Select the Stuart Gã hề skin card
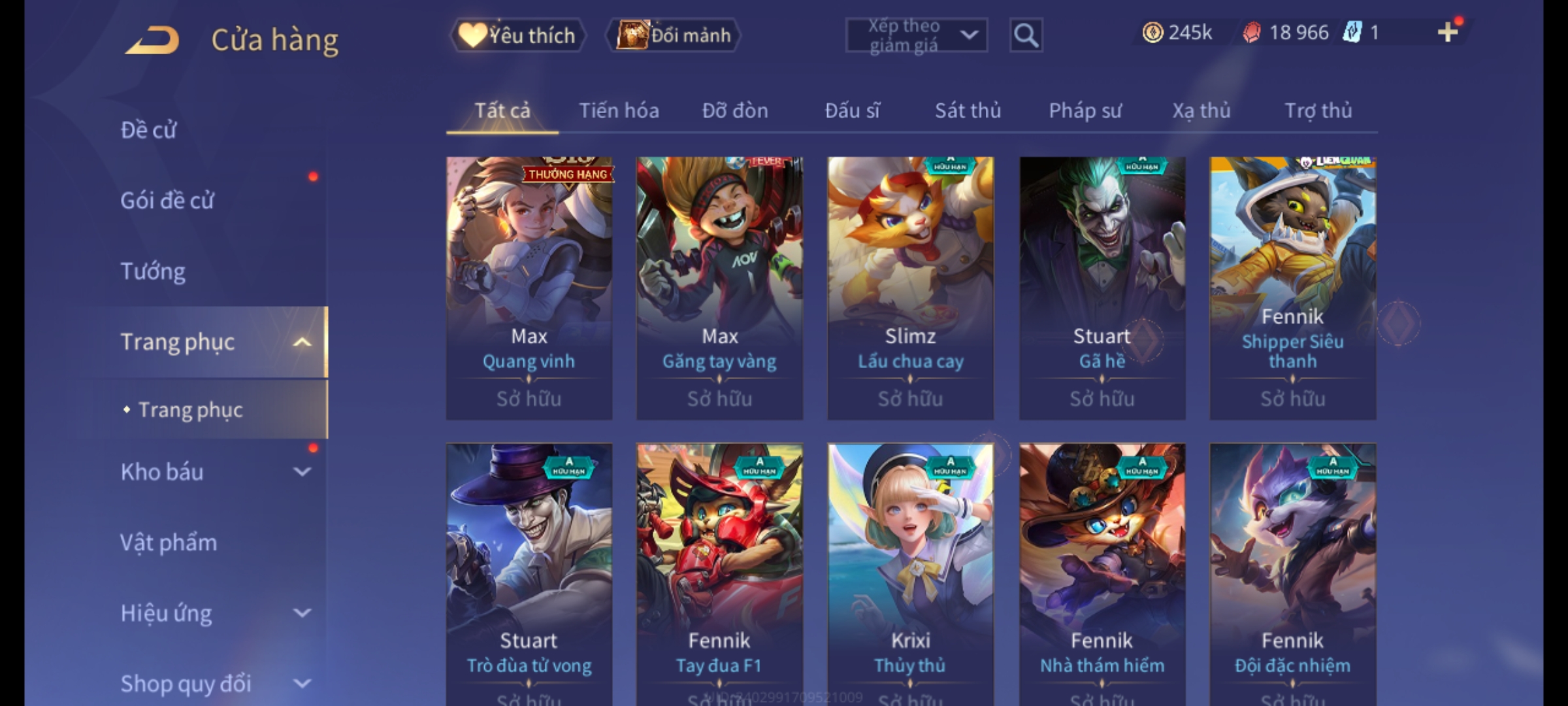This screenshot has height=706, width=1568. pos(1102,288)
